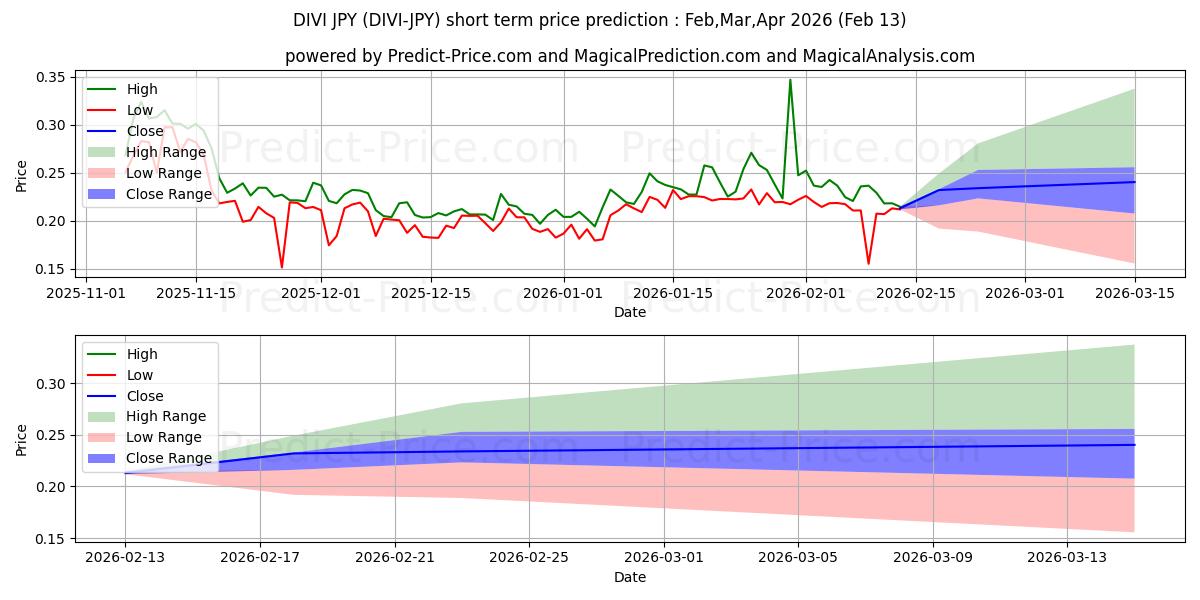Viewport: 1200px width, 600px height.
Task: Click the 2026-03-05 tick on the bottom chart
Action: click(x=798, y=557)
